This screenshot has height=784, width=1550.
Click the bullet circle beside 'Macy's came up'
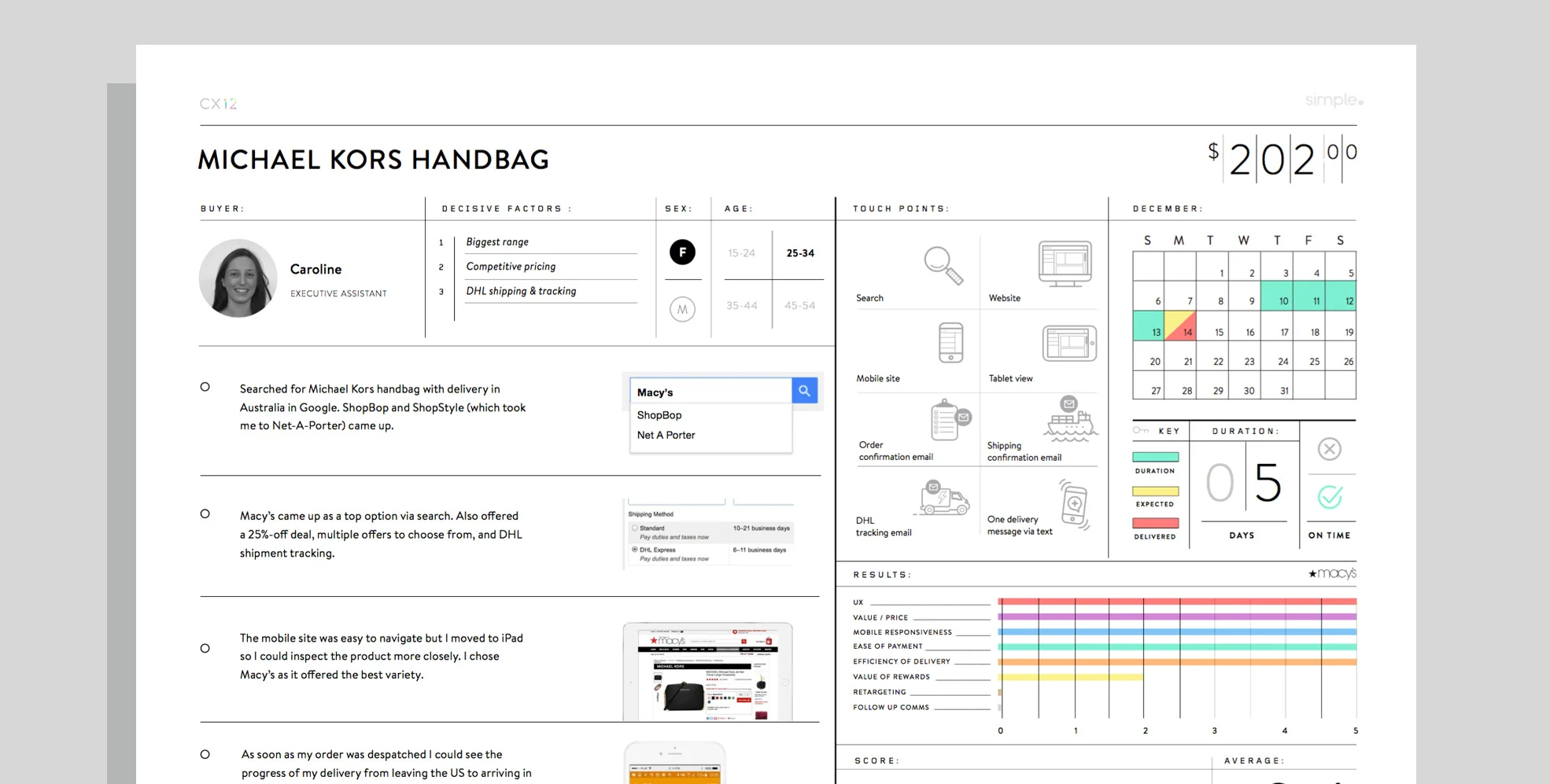click(205, 514)
